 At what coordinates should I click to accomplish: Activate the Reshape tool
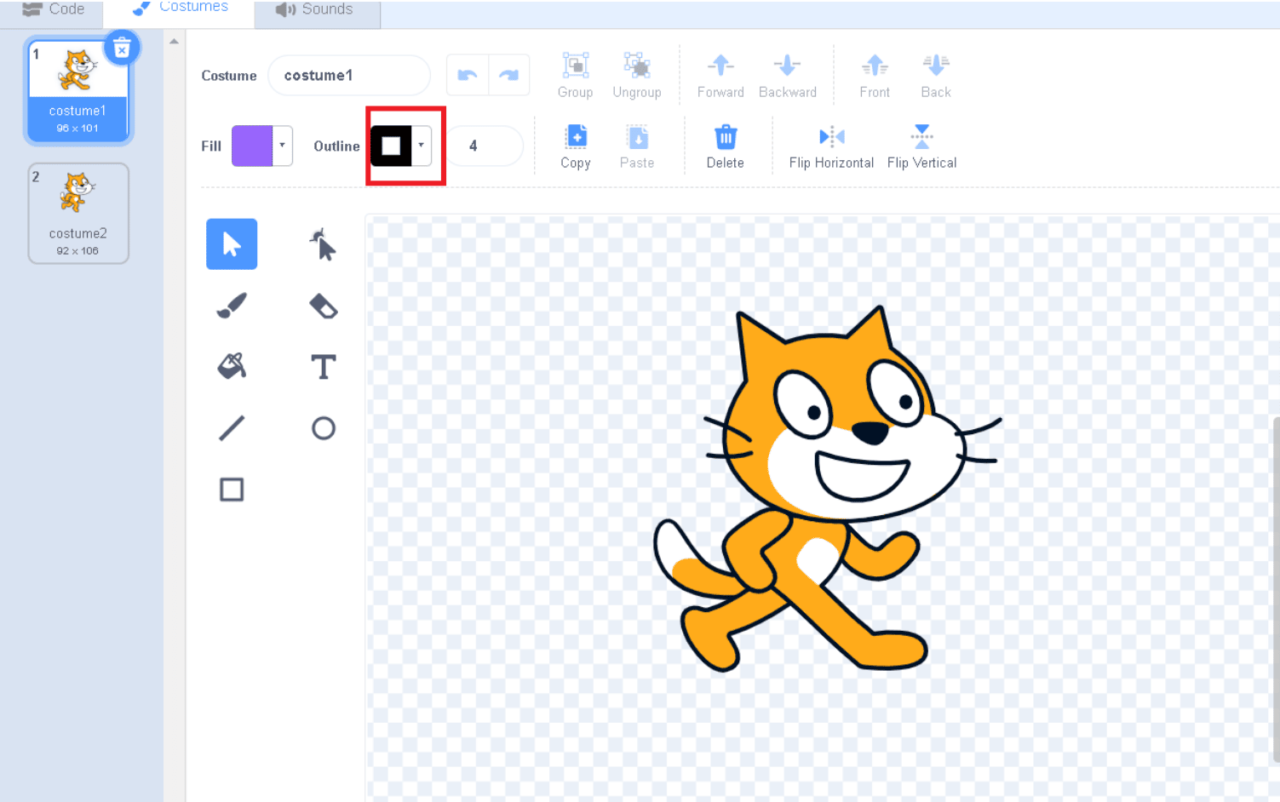322,244
